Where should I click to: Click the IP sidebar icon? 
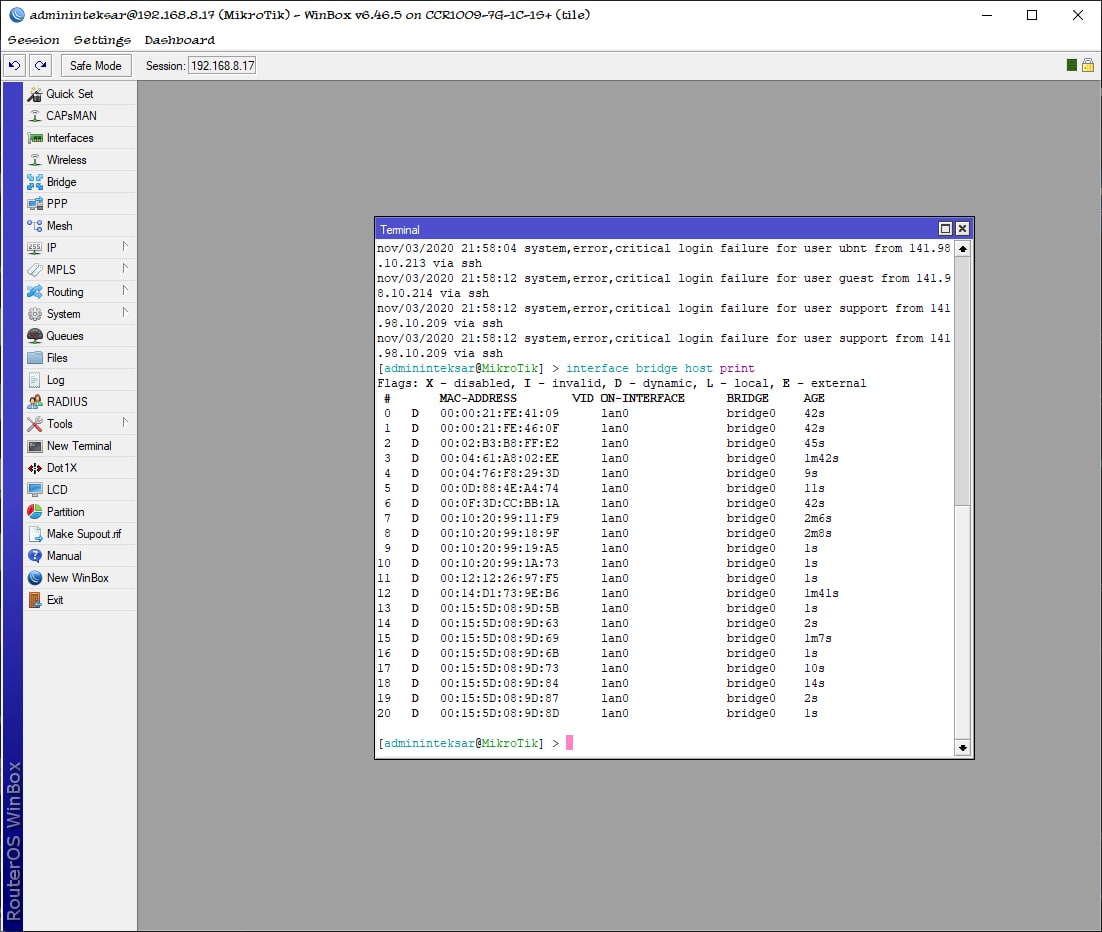[x=34, y=248]
